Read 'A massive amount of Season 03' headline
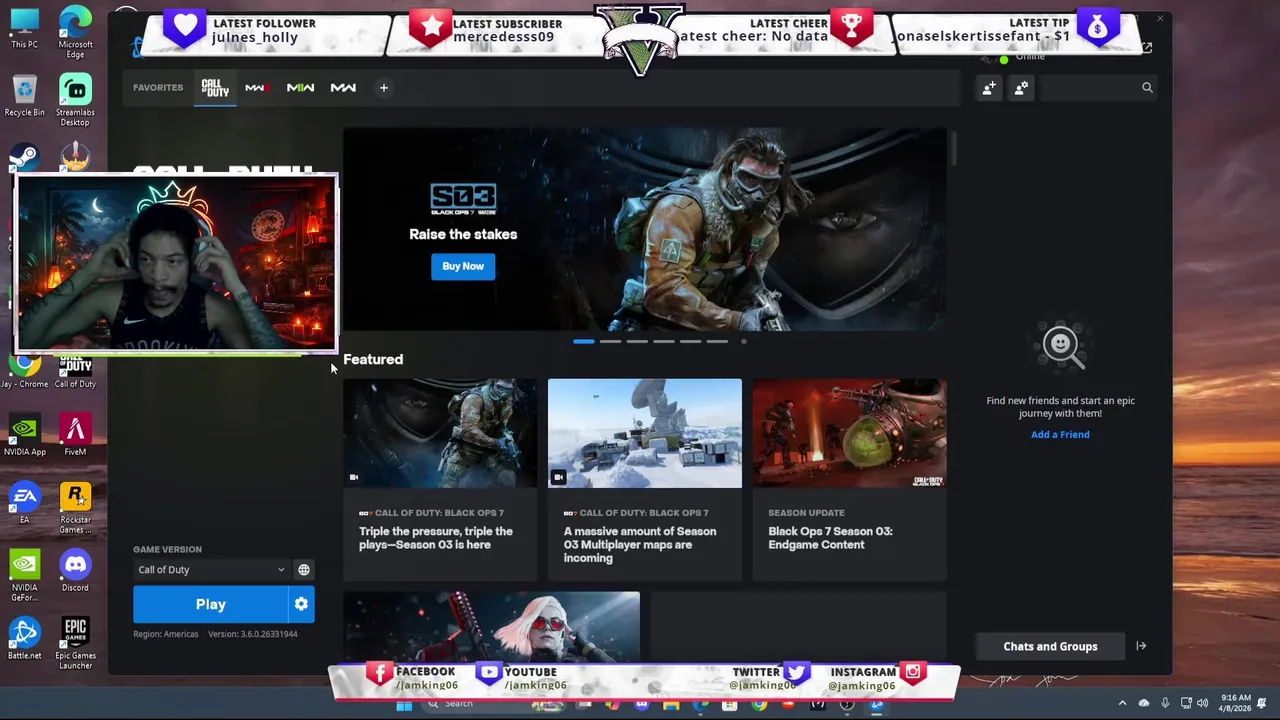 pos(640,545)
